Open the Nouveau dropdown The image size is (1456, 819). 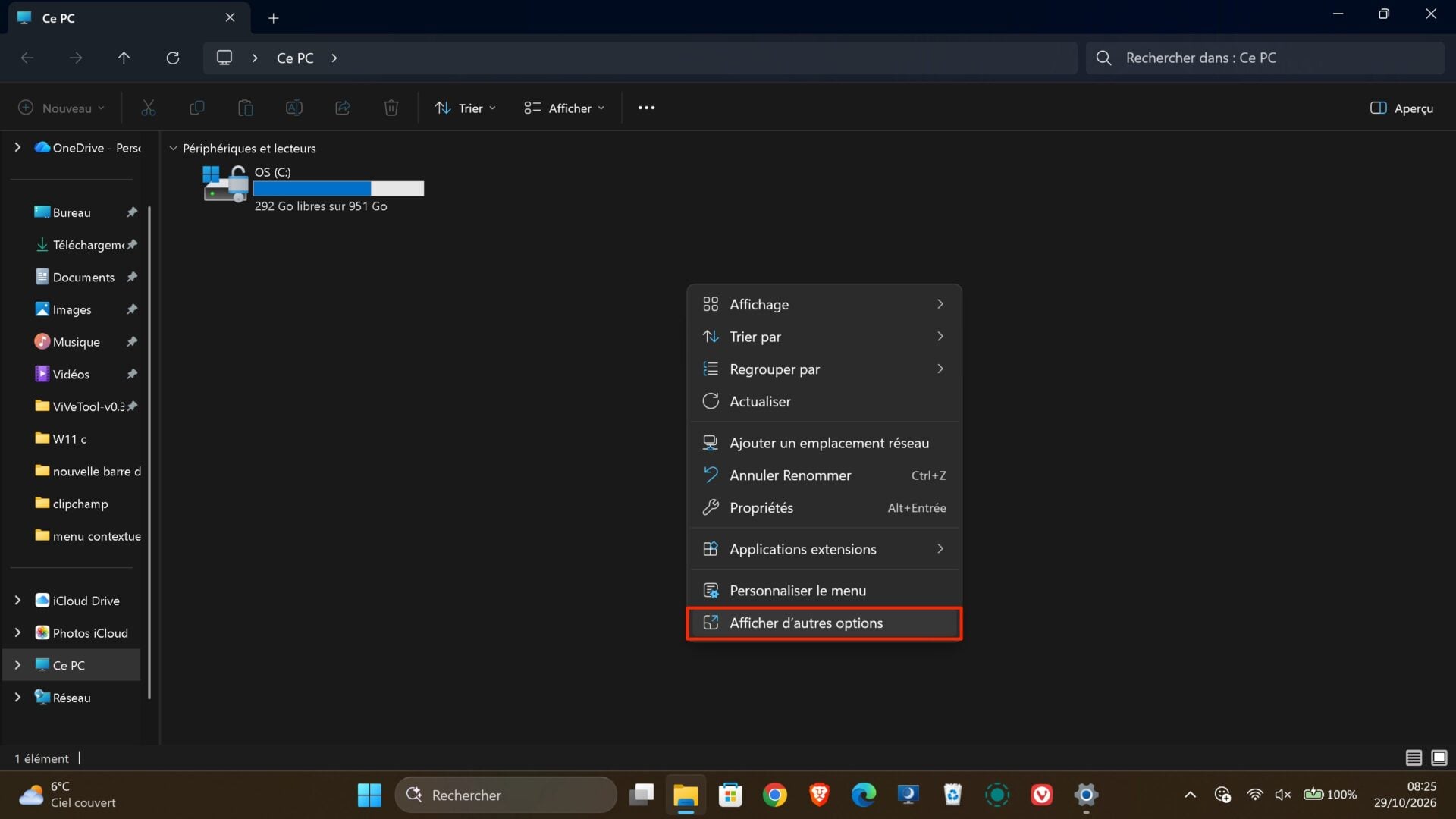pos(61,108)
